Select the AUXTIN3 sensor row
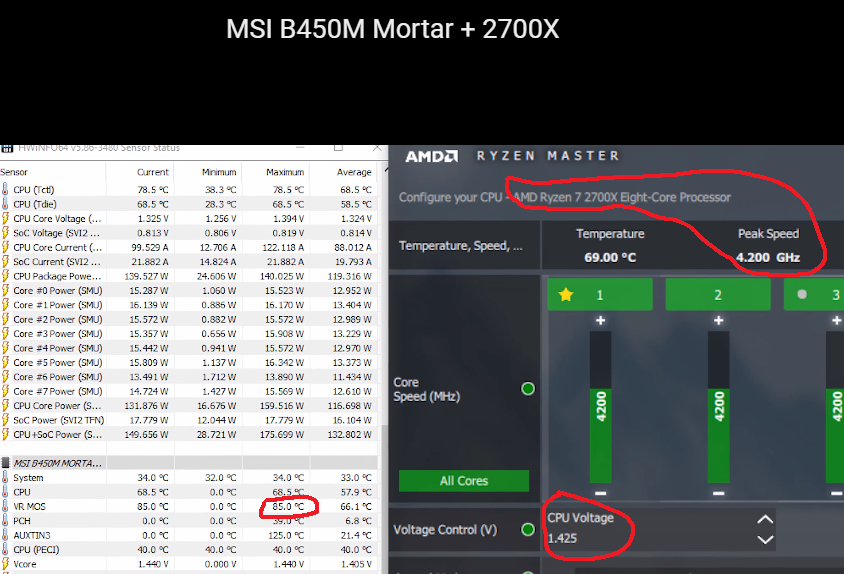The height and width of the screenshot is (574, 844). 188,535
